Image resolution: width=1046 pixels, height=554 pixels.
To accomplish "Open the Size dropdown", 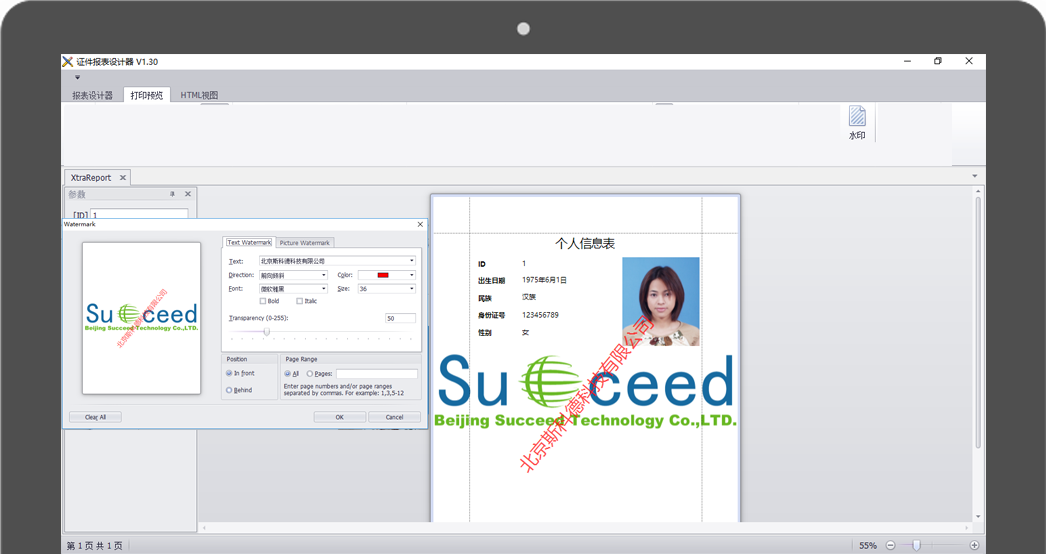I will pos(412,289).
